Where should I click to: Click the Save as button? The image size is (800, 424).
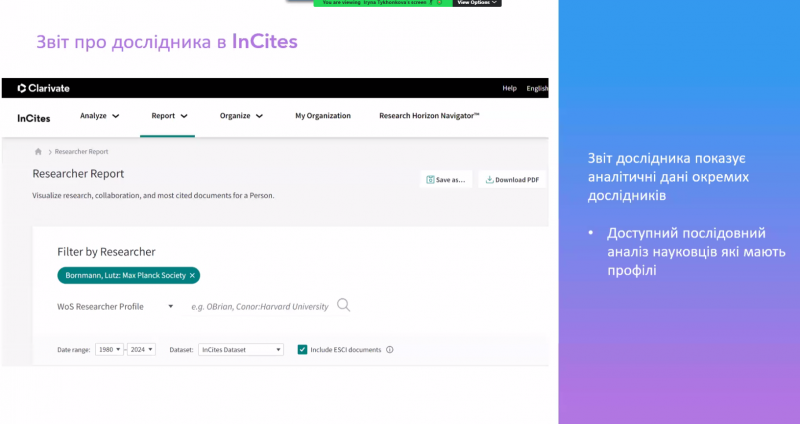point(446,180)
